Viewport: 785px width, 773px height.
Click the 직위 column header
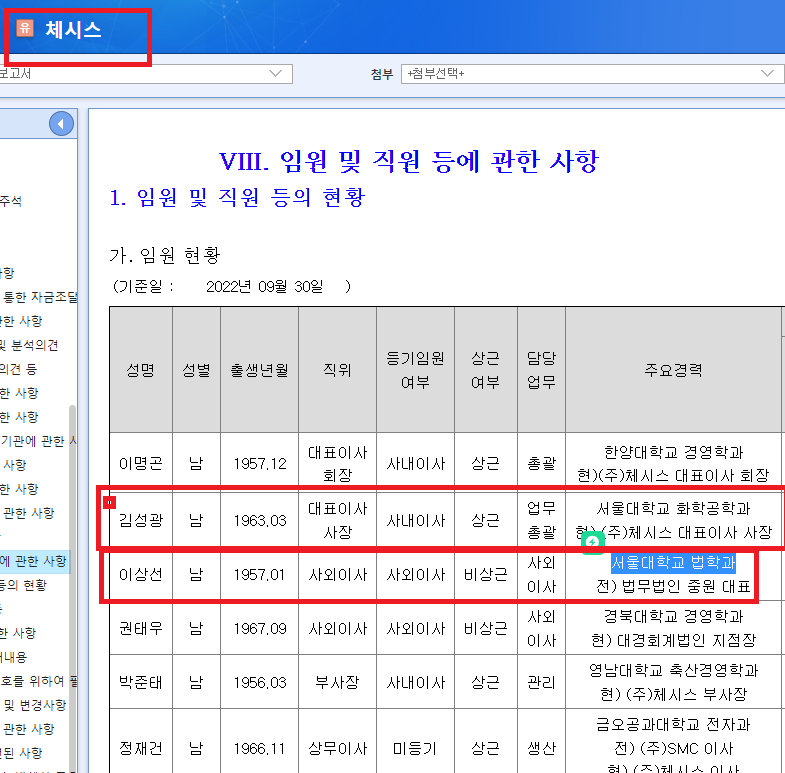click(x=337, y=369)
